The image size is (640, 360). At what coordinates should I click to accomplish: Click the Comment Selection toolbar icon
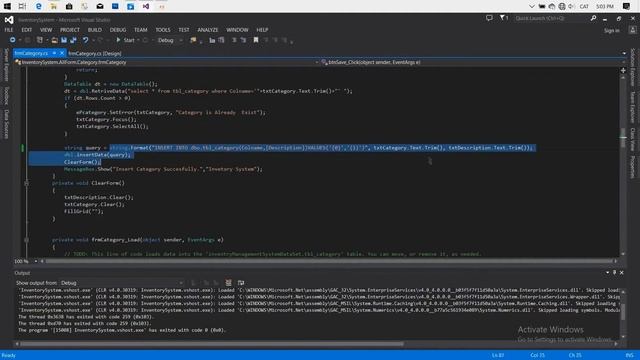234,40
